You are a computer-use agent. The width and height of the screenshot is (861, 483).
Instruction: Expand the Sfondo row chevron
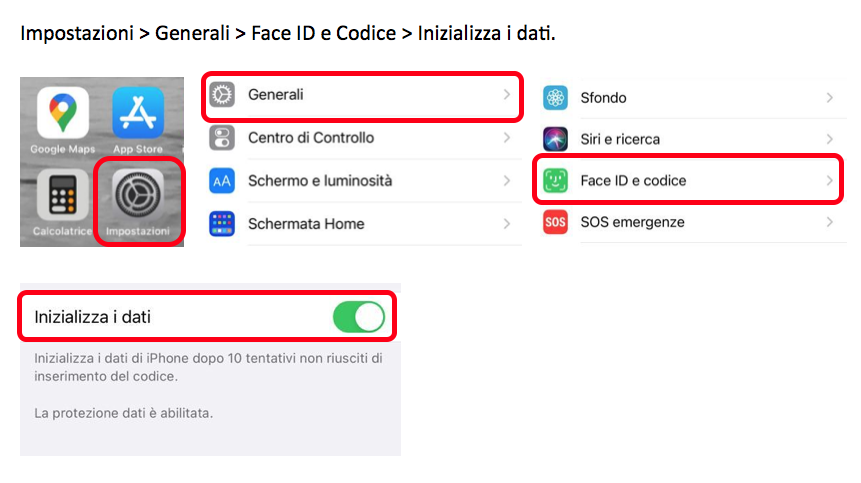click(x=830, y=98)
